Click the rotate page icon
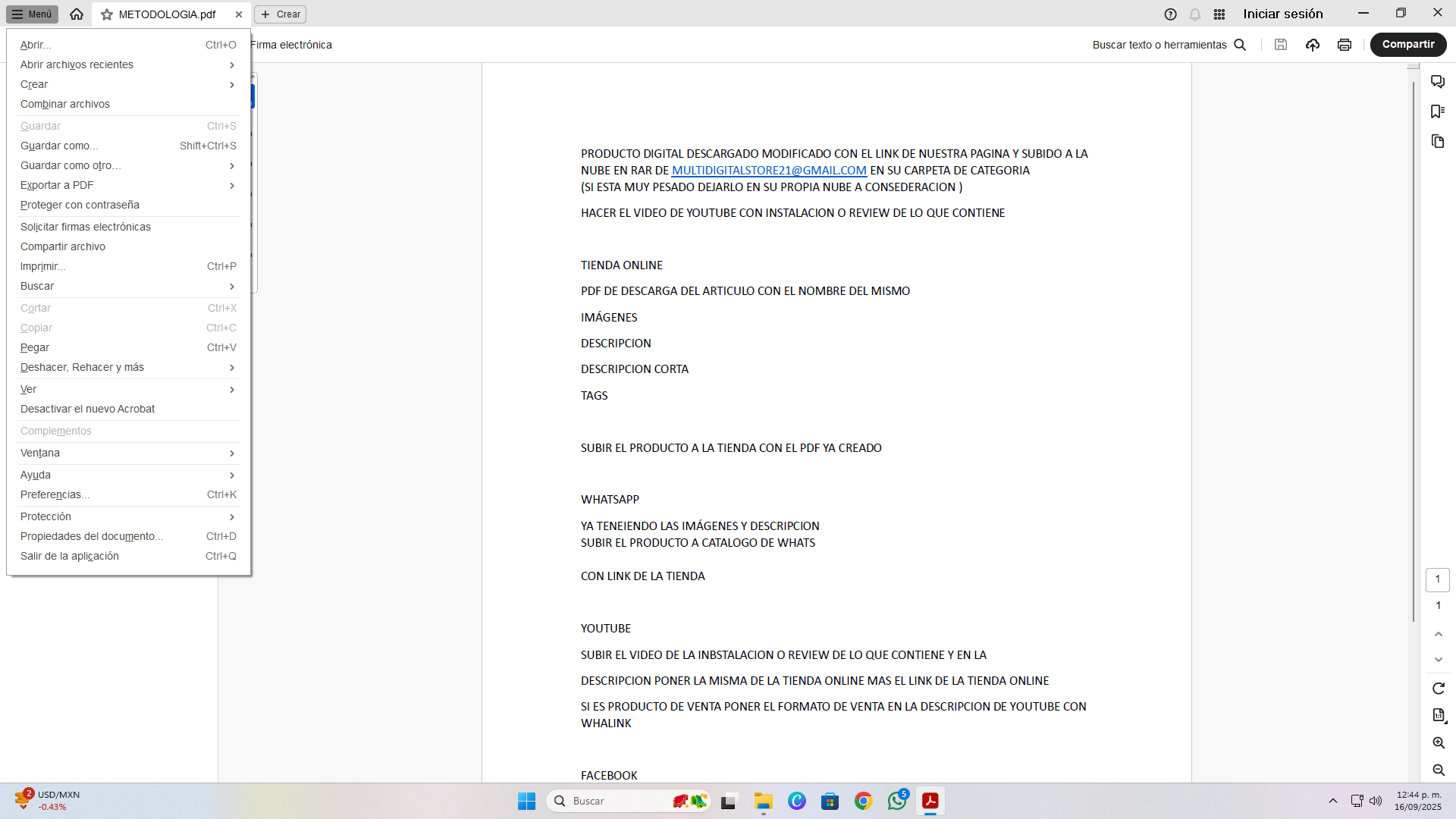 [x=1439, y=689]
